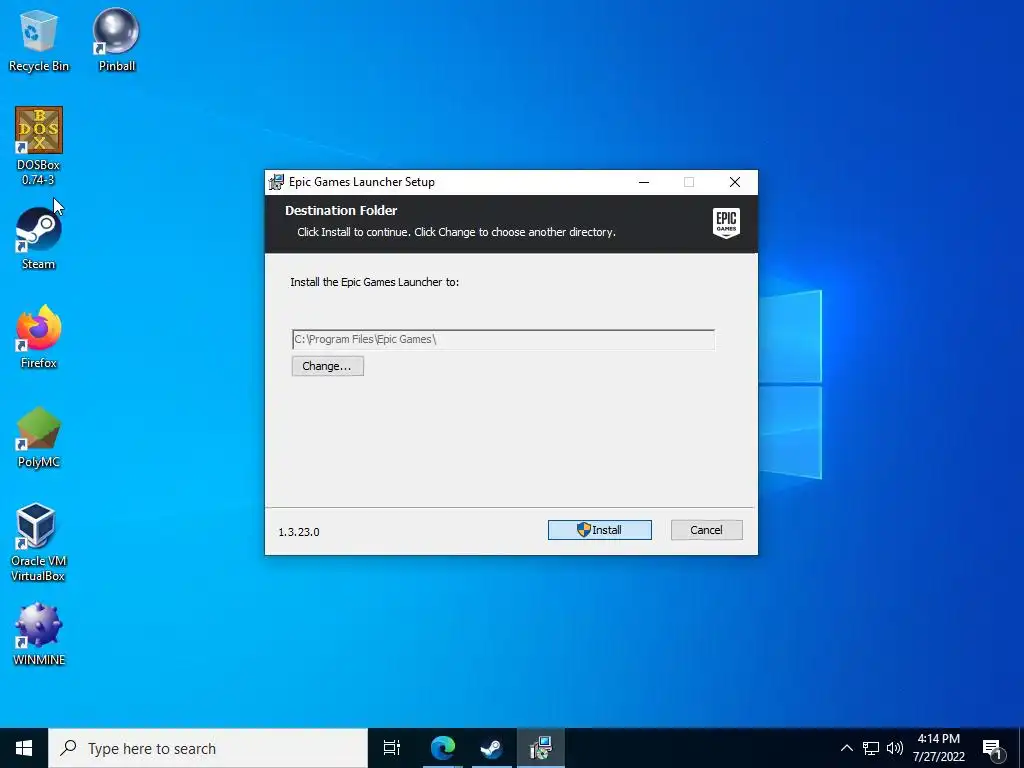This screenshot has height=768, width=1024.
Task: Minimize the Epic Games Launcher Setup window
Action: (644, 182)
